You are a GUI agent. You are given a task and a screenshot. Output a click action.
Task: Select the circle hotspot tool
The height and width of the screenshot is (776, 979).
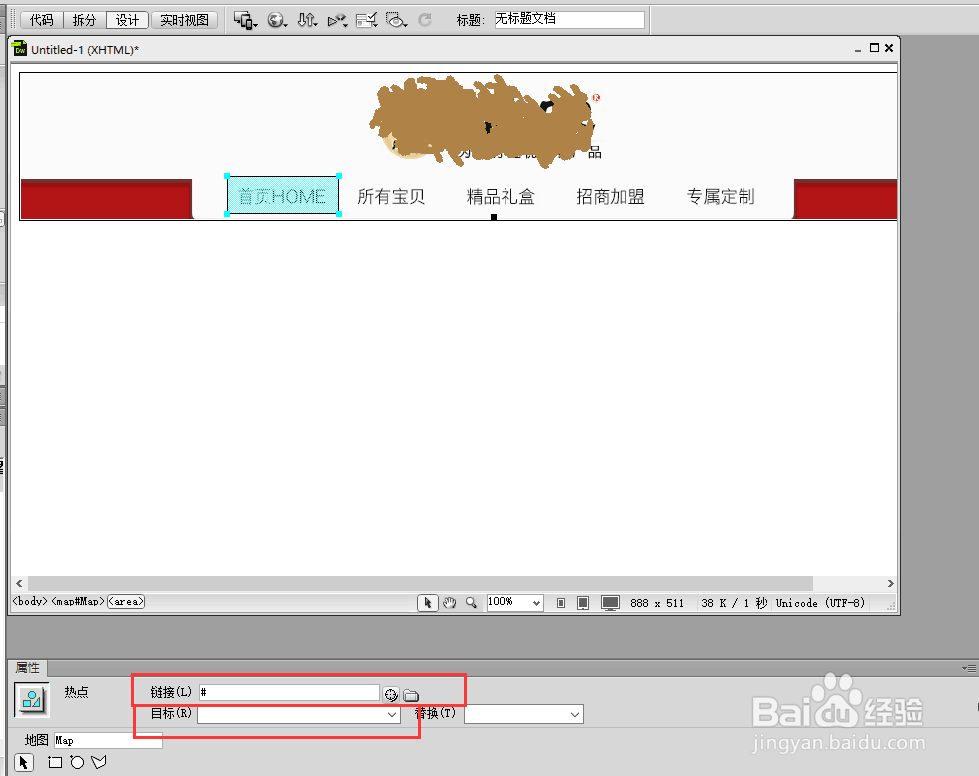[77, 762]
